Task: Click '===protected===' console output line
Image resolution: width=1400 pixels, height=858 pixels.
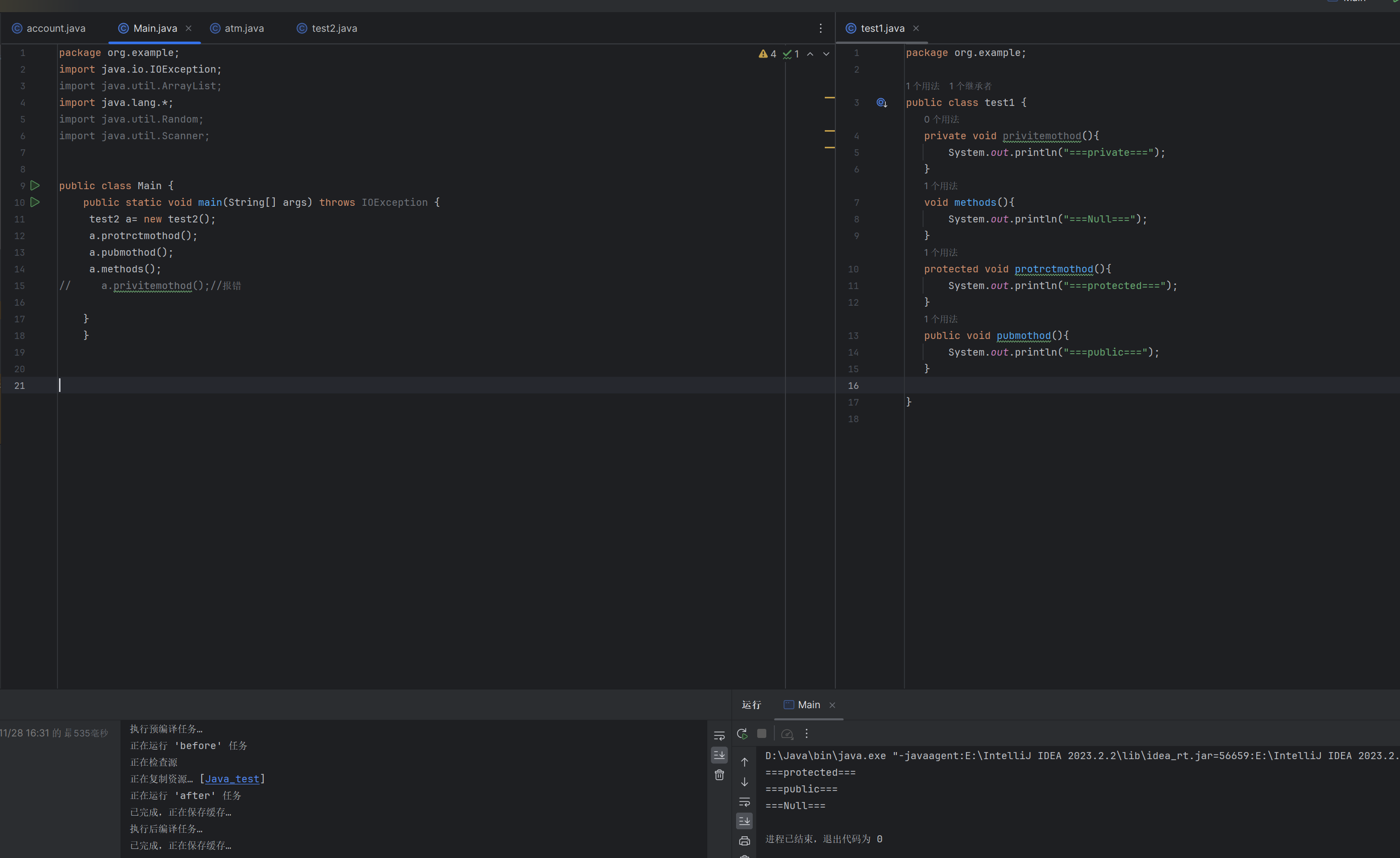Action: (810, 772)
